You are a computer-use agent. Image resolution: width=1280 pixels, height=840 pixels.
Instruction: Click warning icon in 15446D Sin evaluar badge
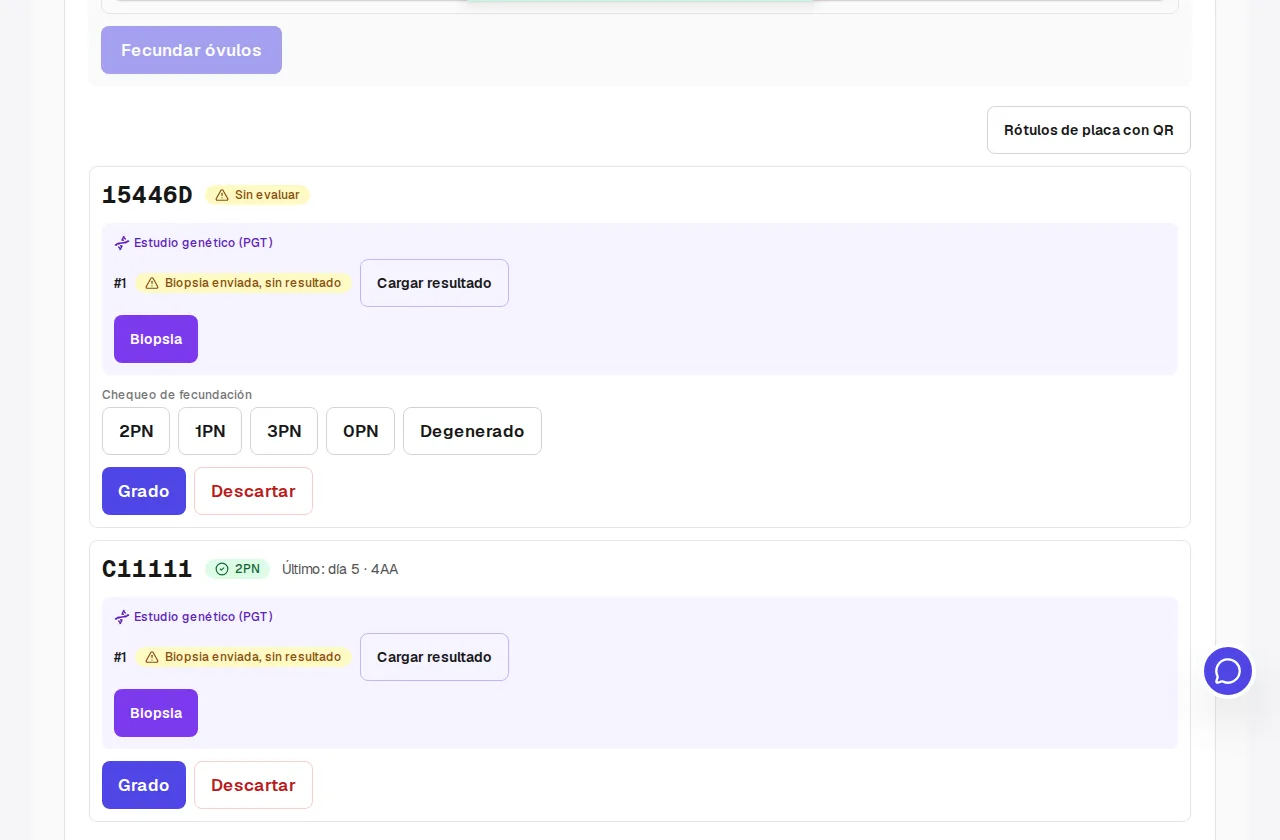(222, 195)
